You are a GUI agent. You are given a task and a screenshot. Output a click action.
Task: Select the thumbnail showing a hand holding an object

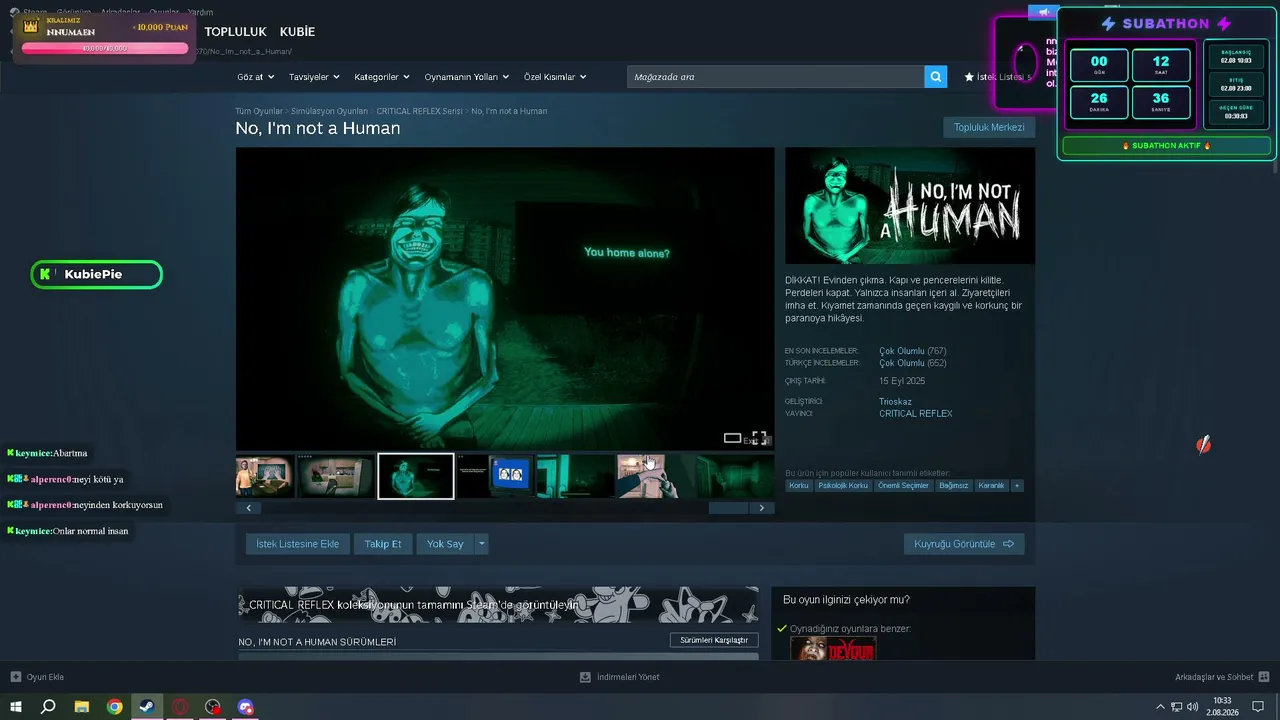pos(655,476)
